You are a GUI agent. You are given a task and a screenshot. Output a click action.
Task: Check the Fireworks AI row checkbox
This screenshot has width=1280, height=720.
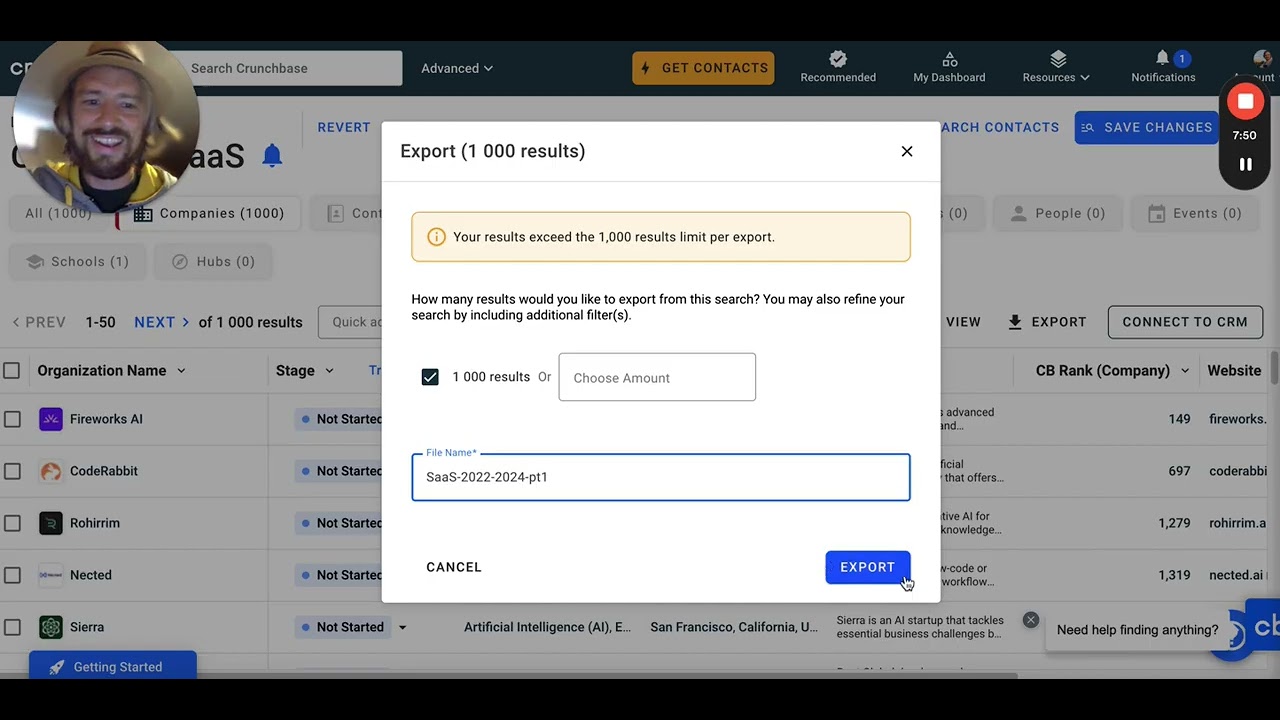(12, 419)
